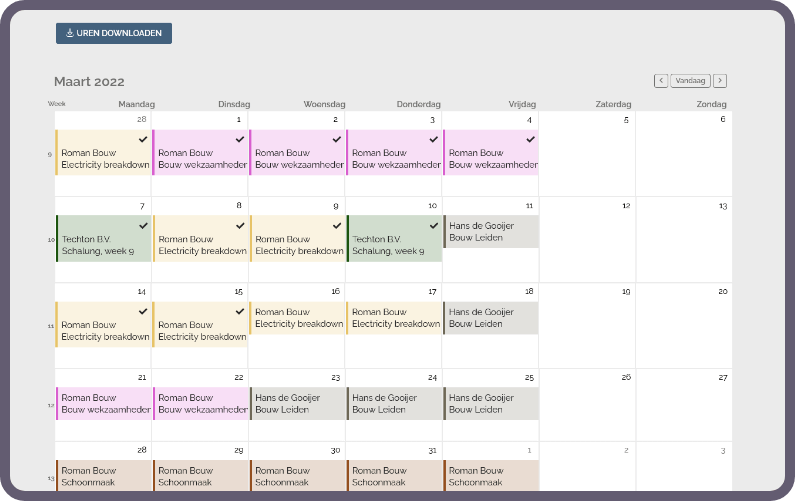Click checkmark on March 1 Bouw wekzaamheden entry
Screen dimensions: 795x501
pyautogui.click(x=240, y=139)
